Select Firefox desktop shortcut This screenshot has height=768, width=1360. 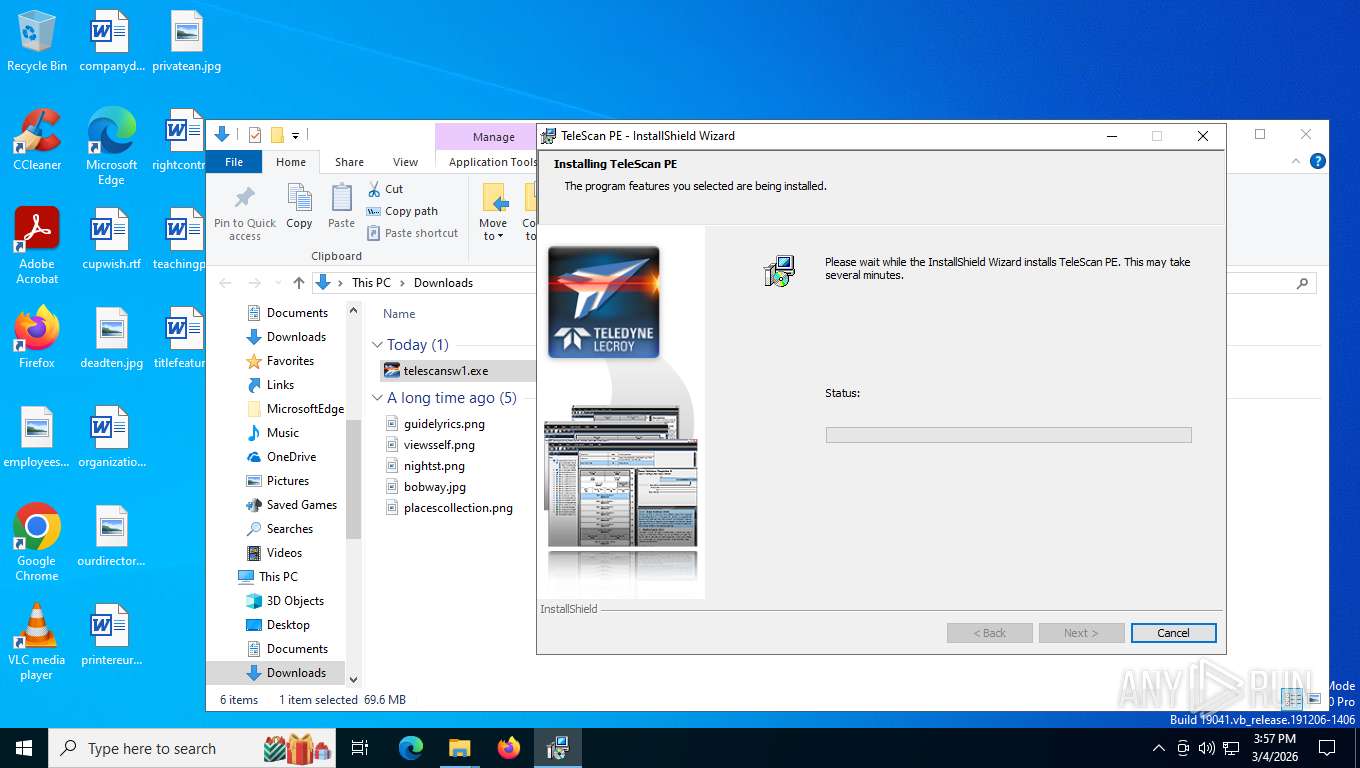[x=37, y=338]
